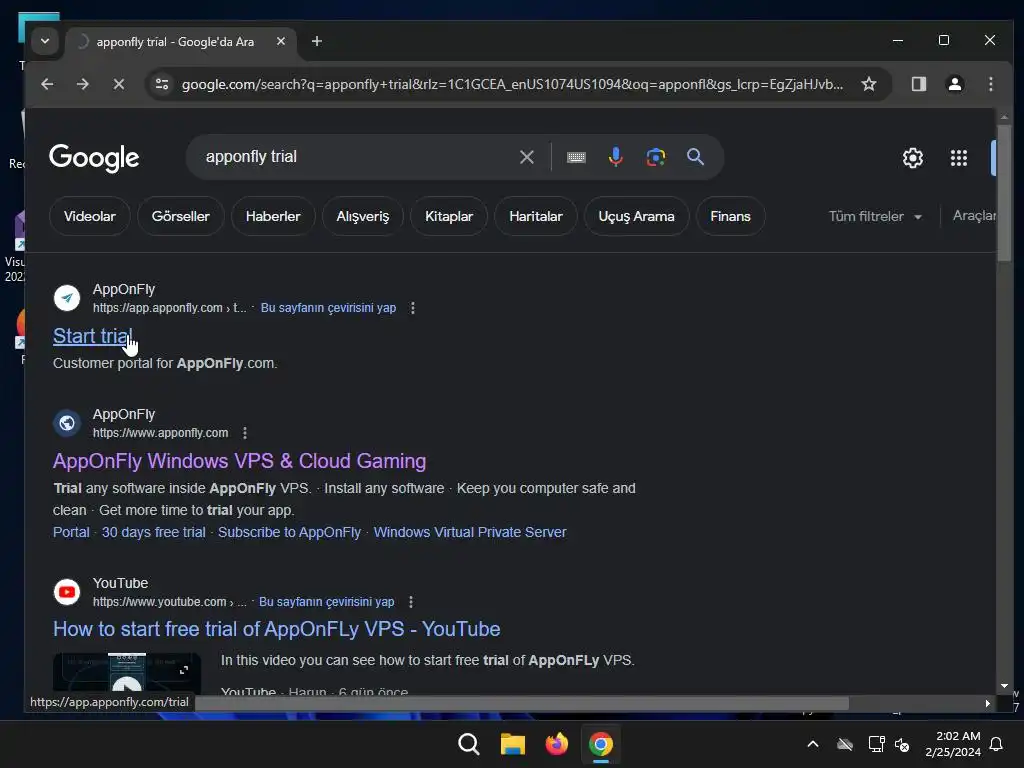The width and height of the screenshot is (1024, 768).
Task: Open the on-screen keyboard input tool
Action: click(576, 157)
